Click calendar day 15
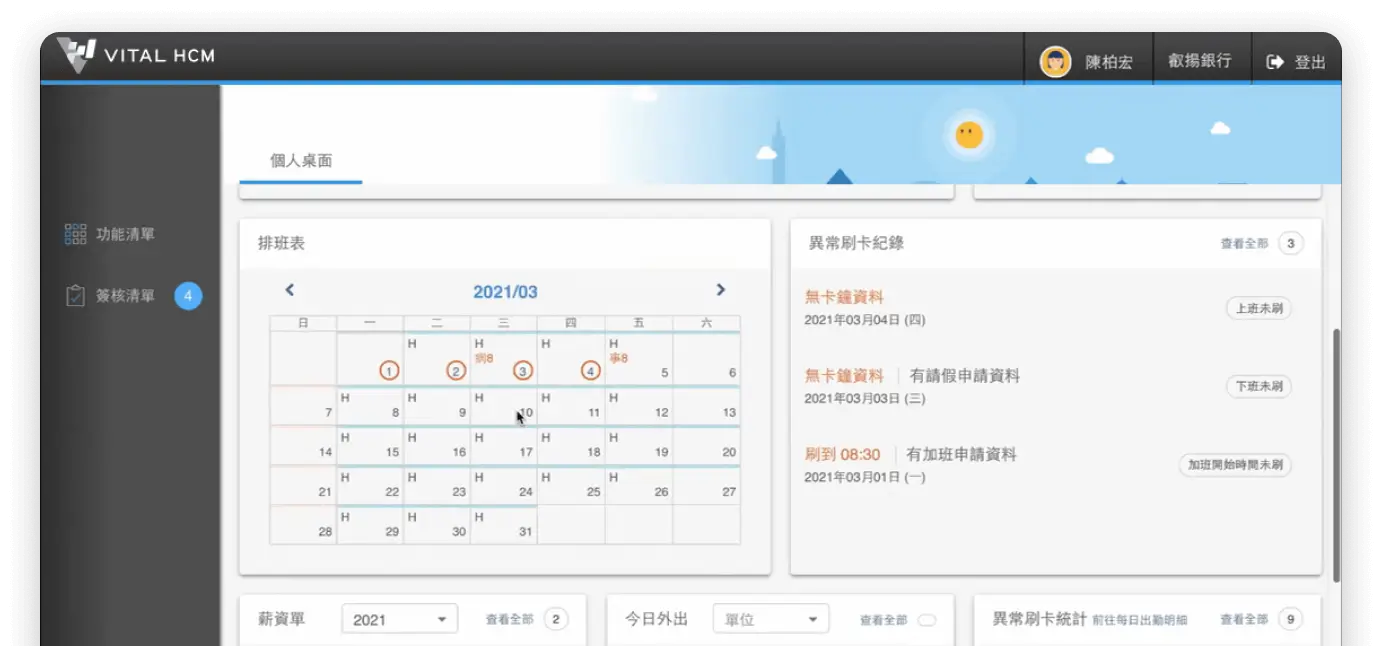 (x=370, y=446)
